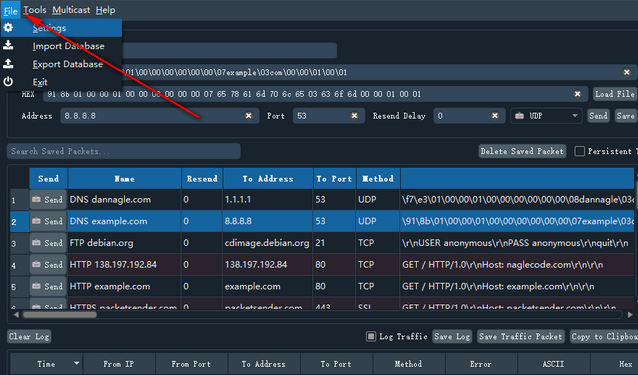Image resolution: width=638 pixels, height=375 pixels.
Task: Clear the ASCII field with X icon
Action: coord(627,72)
